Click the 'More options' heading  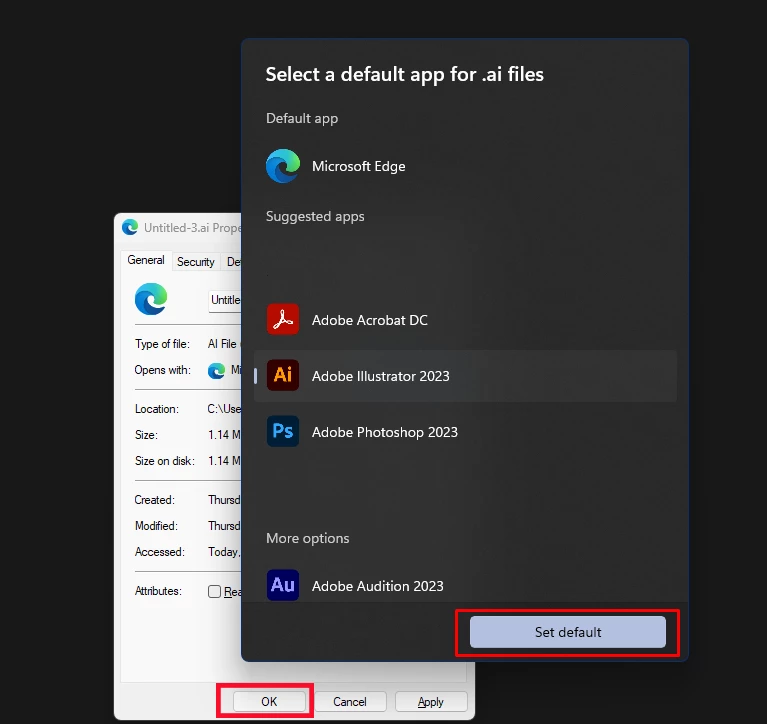tap(308, 538)
